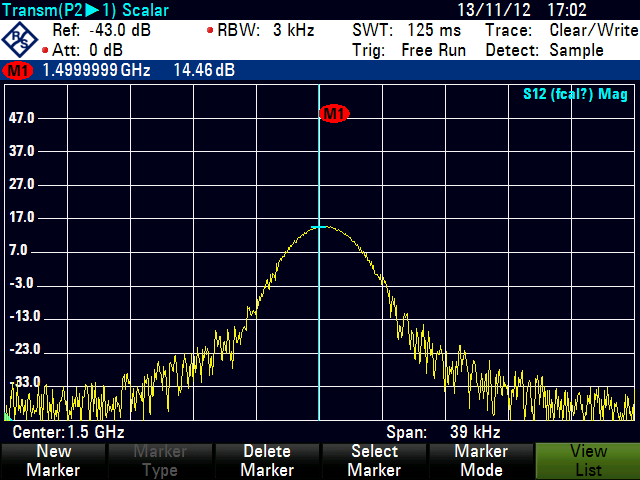The width and height of the screenshot is (640, 480).
Task: Click the Trig Free Run setting
Action: [x=409, y=50]
